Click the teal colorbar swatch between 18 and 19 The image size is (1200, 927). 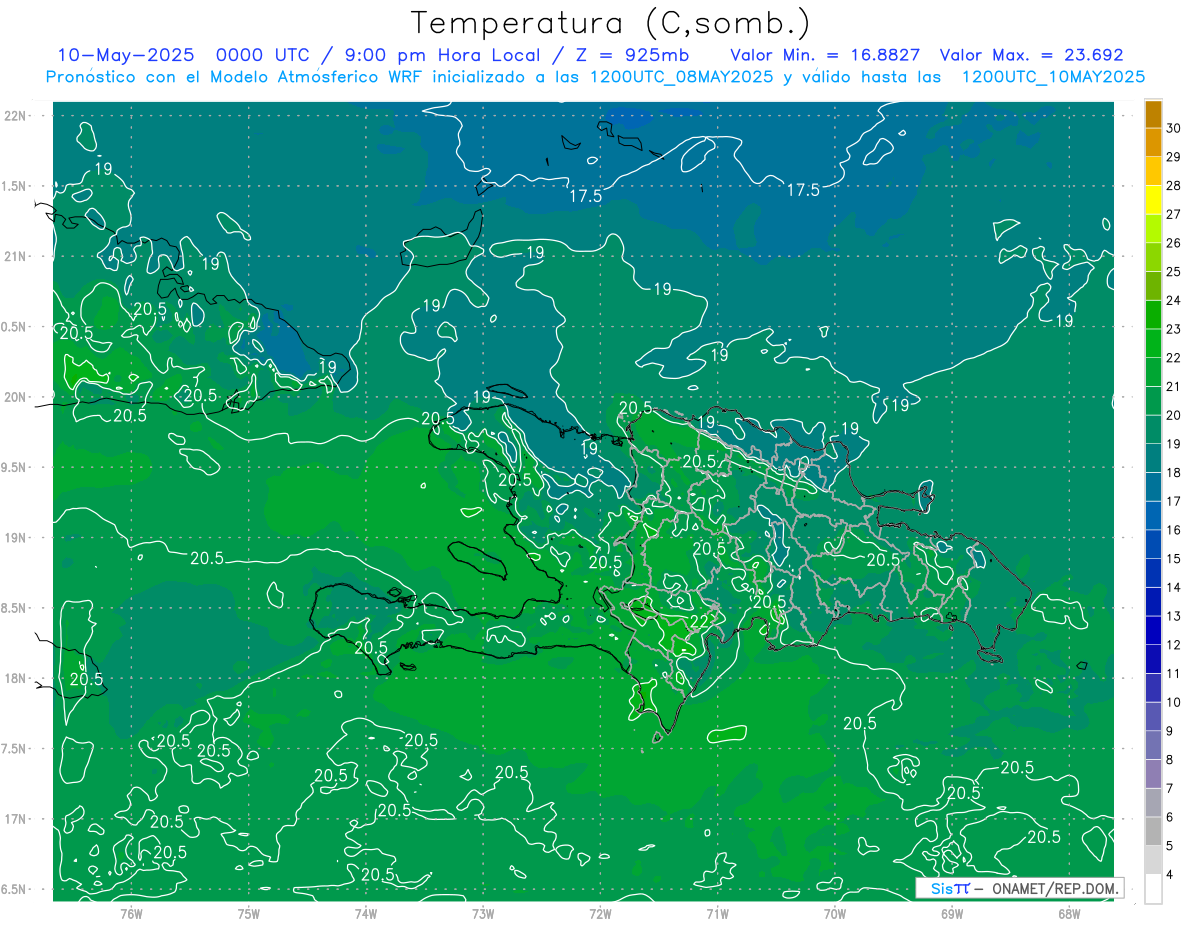tap(1153, 459)
